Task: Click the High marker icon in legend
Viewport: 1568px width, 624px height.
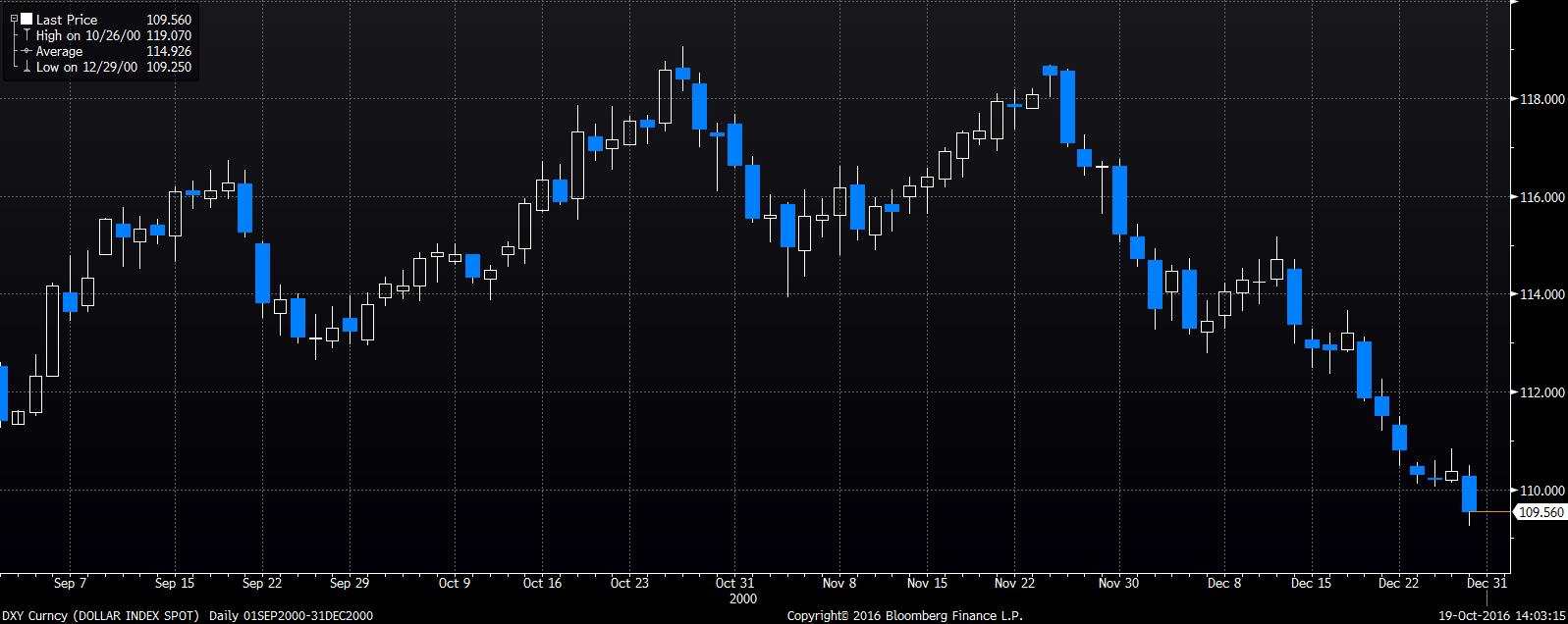Action: (x=27, y=35)
